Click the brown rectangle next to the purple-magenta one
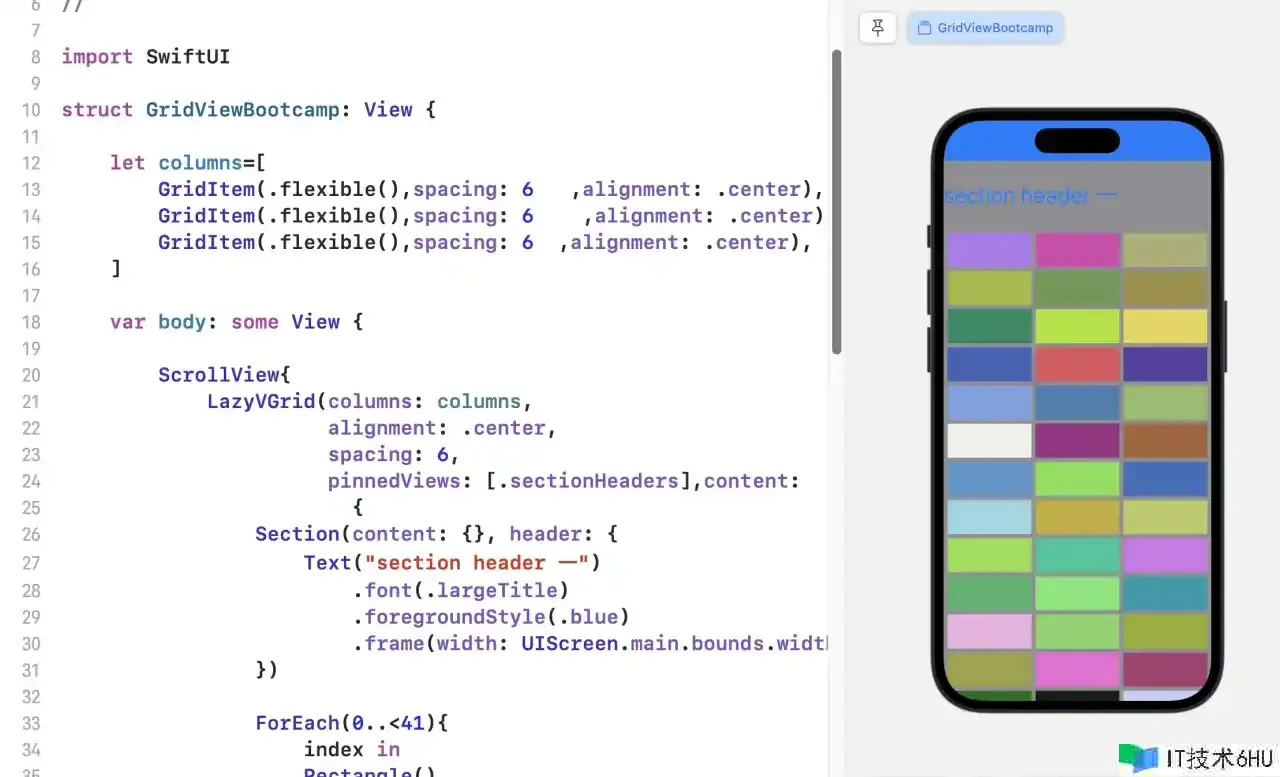This screenshot has height=777, width=1280. tap(1165, 440)
